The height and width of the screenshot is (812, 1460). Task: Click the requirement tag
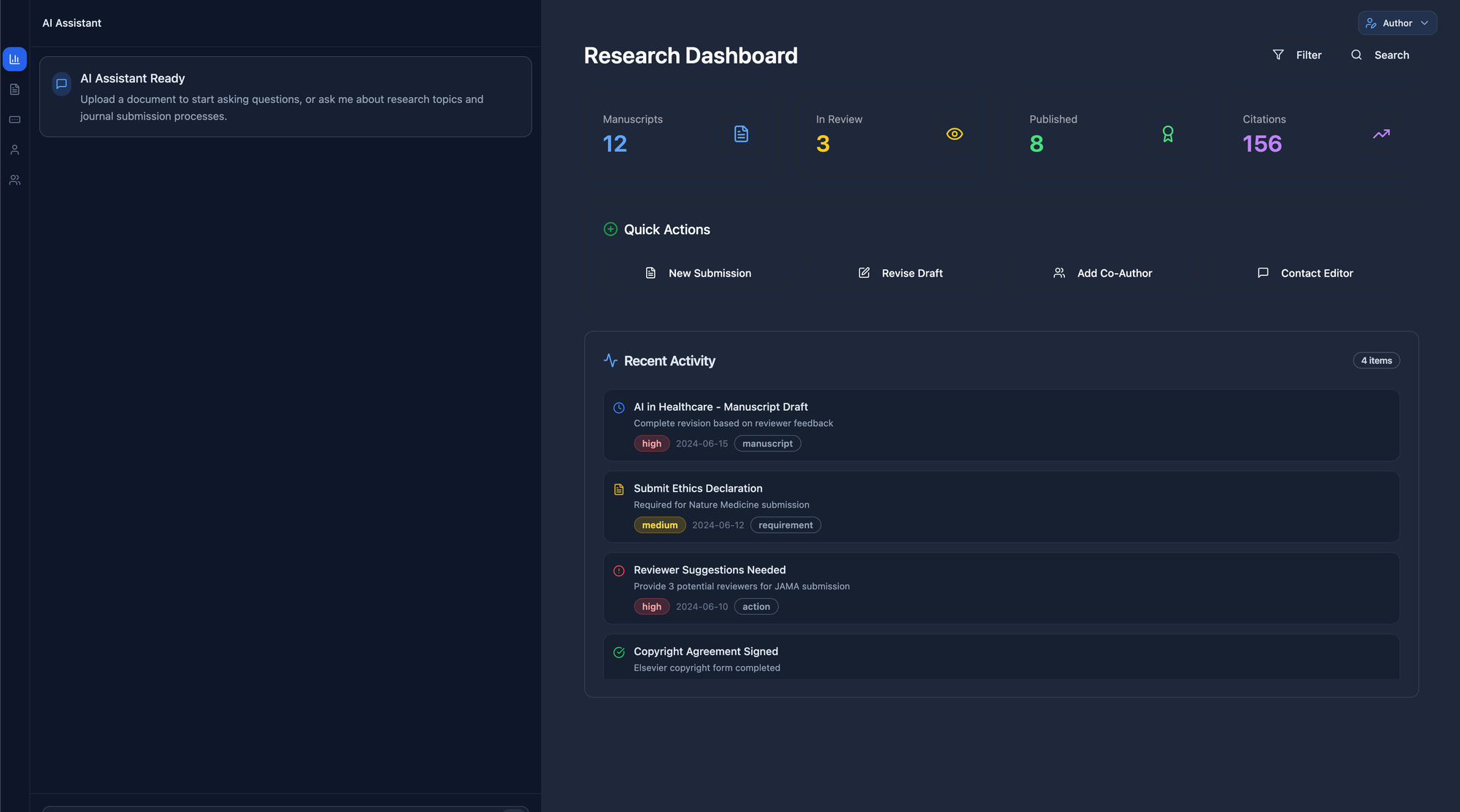785,525
